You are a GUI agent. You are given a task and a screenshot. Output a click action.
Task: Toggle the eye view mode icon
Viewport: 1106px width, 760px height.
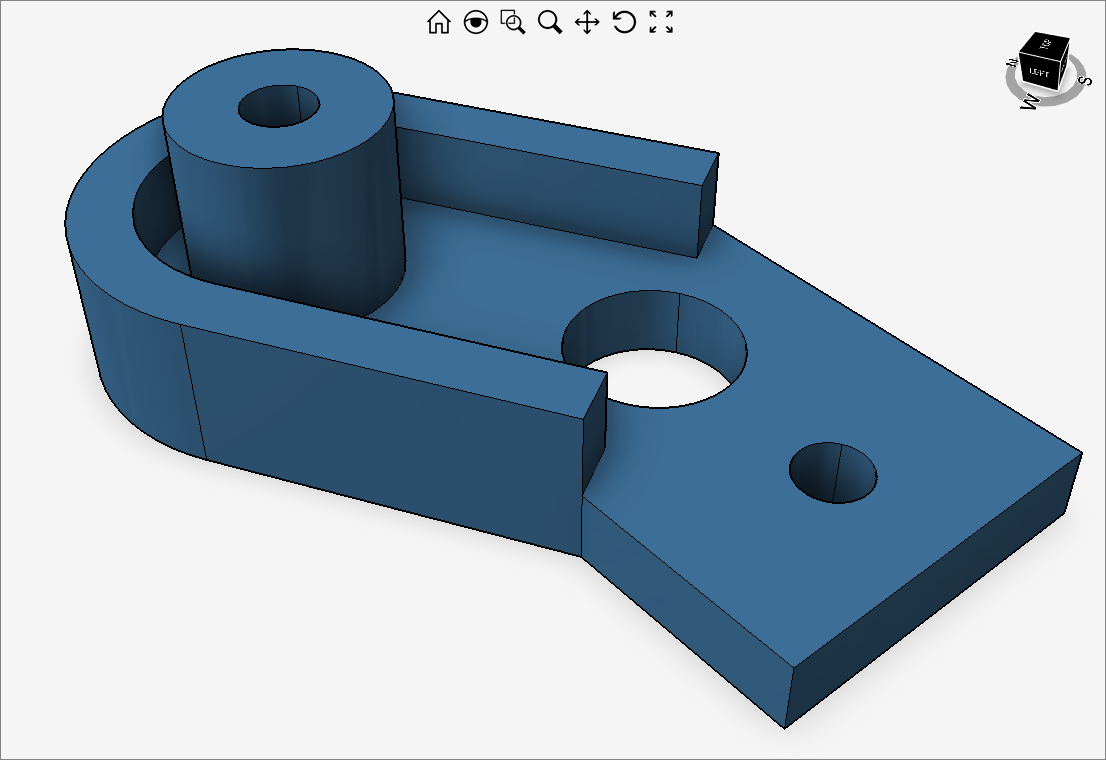[x=476, y=22]
